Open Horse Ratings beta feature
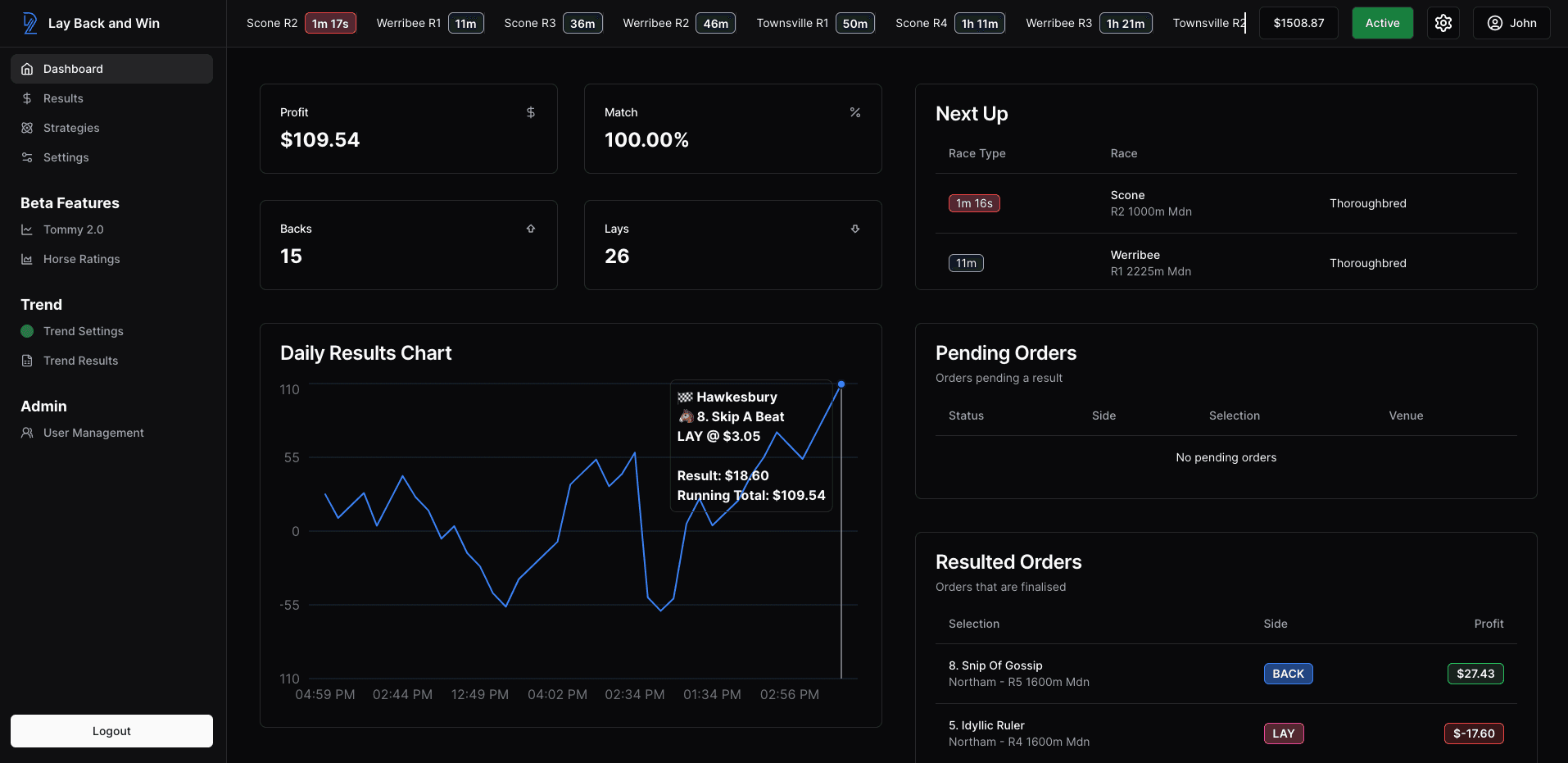Image resolution: width=1568 pixels, height=763 pixels. click(x=81, y=259)
